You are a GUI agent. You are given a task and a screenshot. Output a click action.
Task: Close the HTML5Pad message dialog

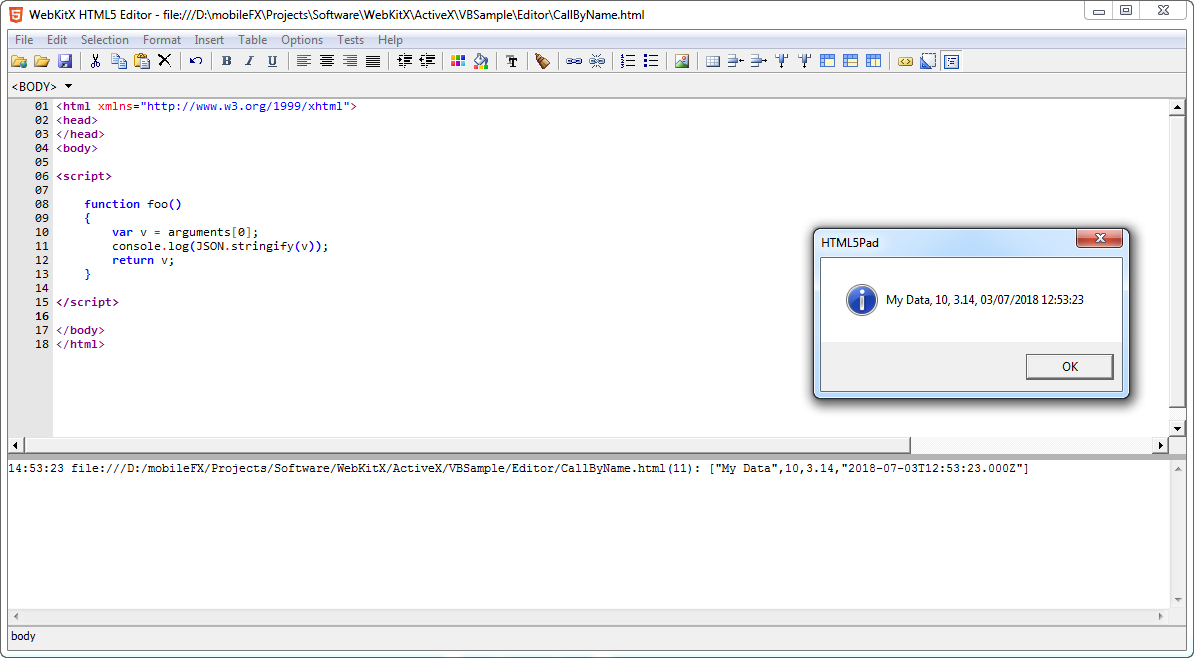coord(1099,238)
